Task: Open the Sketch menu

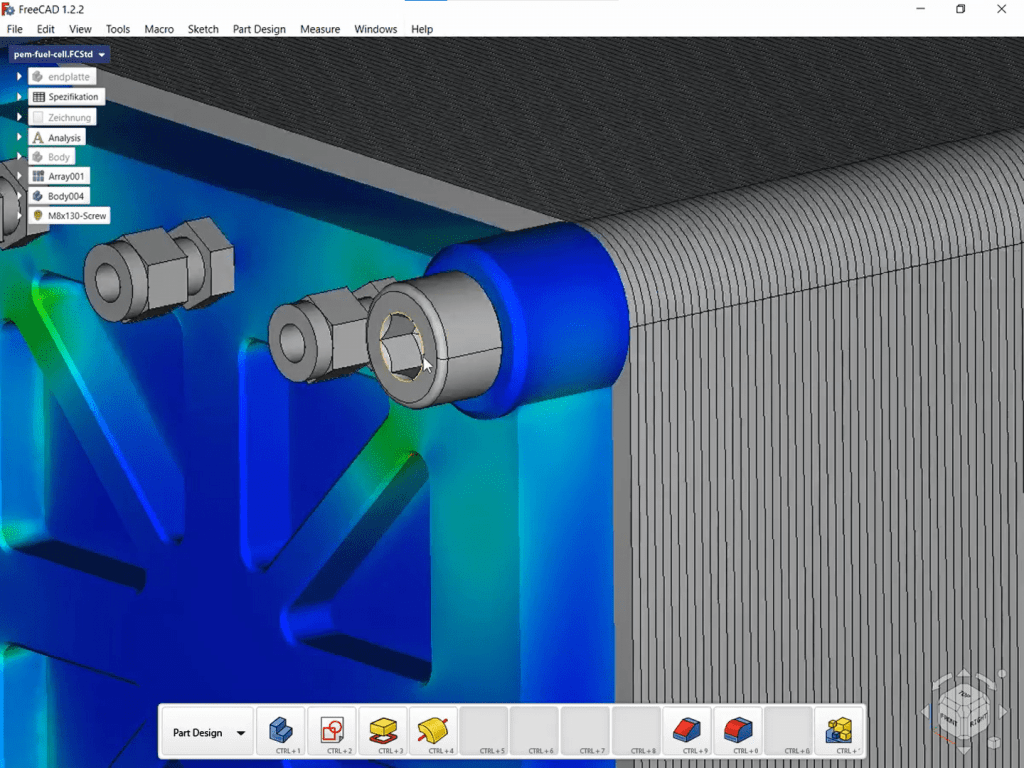Action: (203, 29)
